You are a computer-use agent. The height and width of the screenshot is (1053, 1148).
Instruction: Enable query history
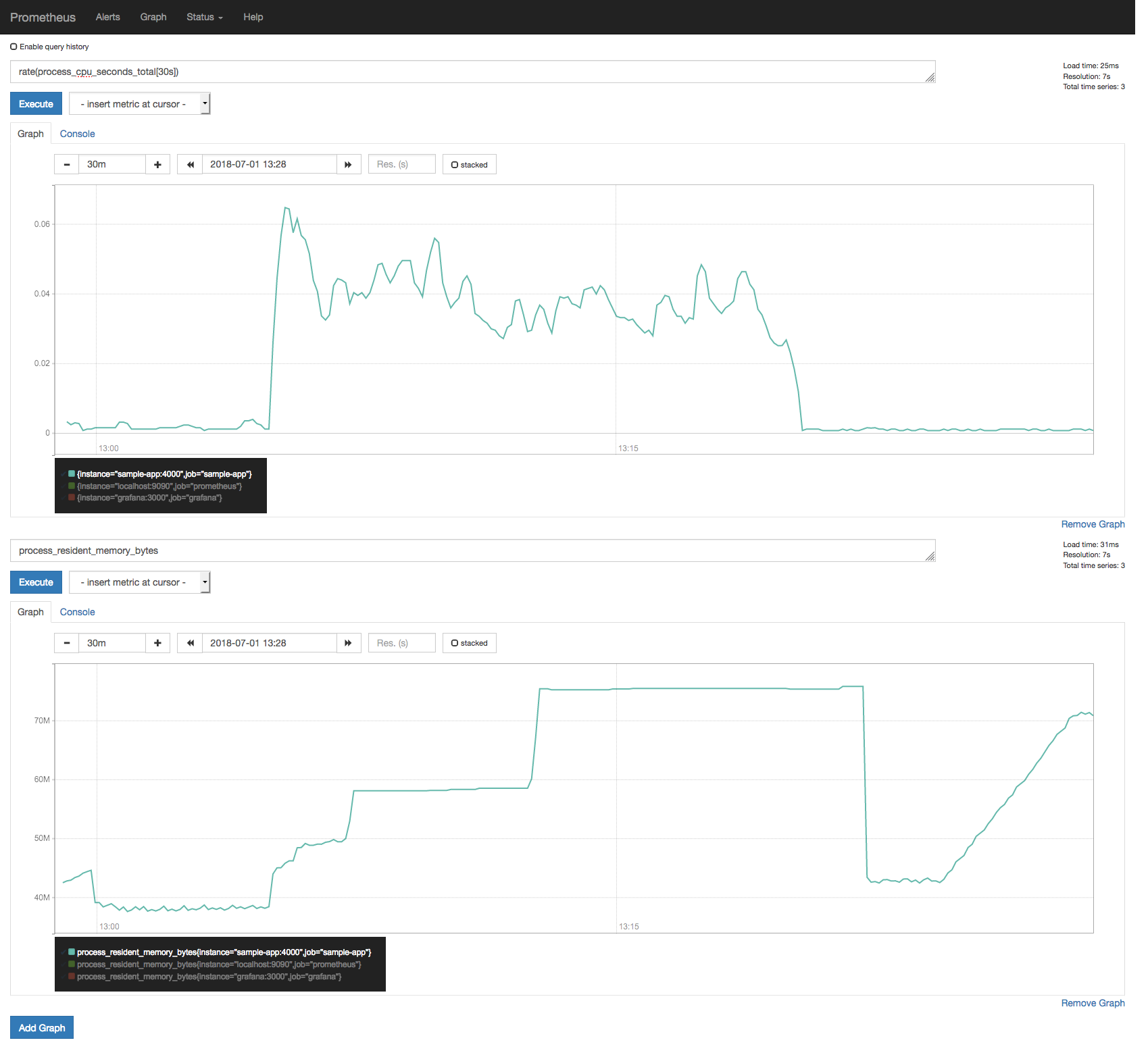coord(14,46)
